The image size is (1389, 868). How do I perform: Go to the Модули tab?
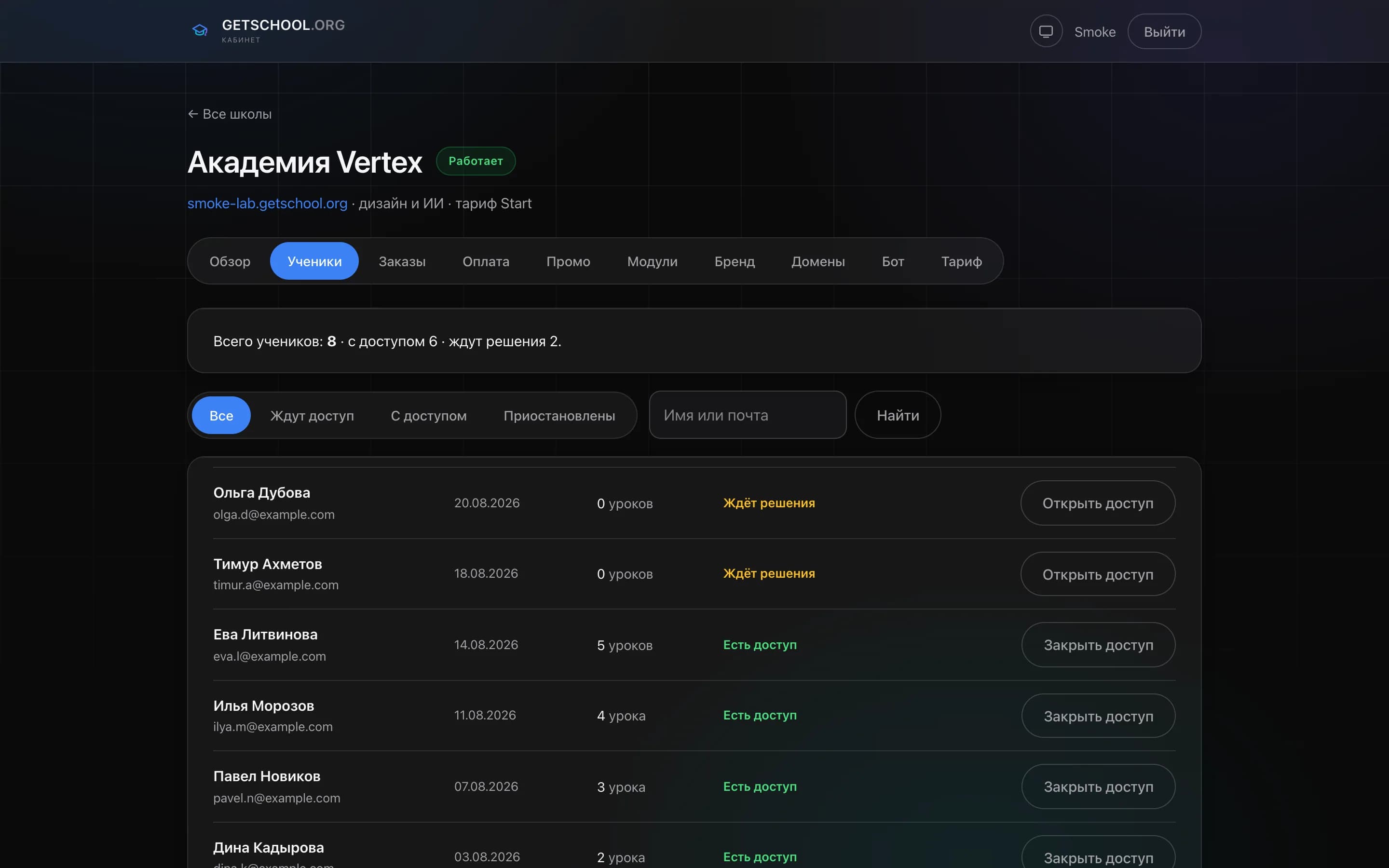tap(652, 261)
